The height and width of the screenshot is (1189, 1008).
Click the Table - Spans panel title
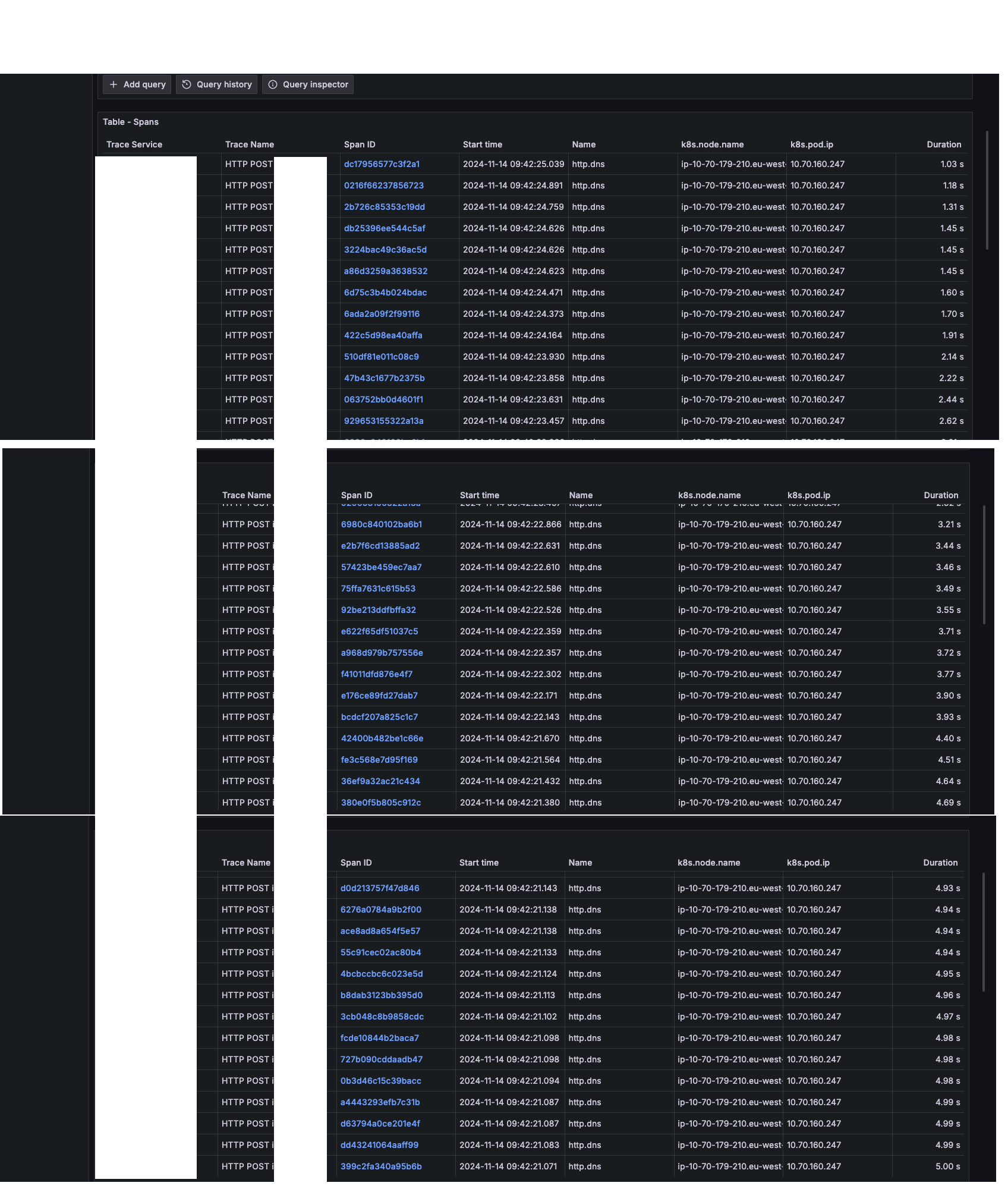click(131, 122)
